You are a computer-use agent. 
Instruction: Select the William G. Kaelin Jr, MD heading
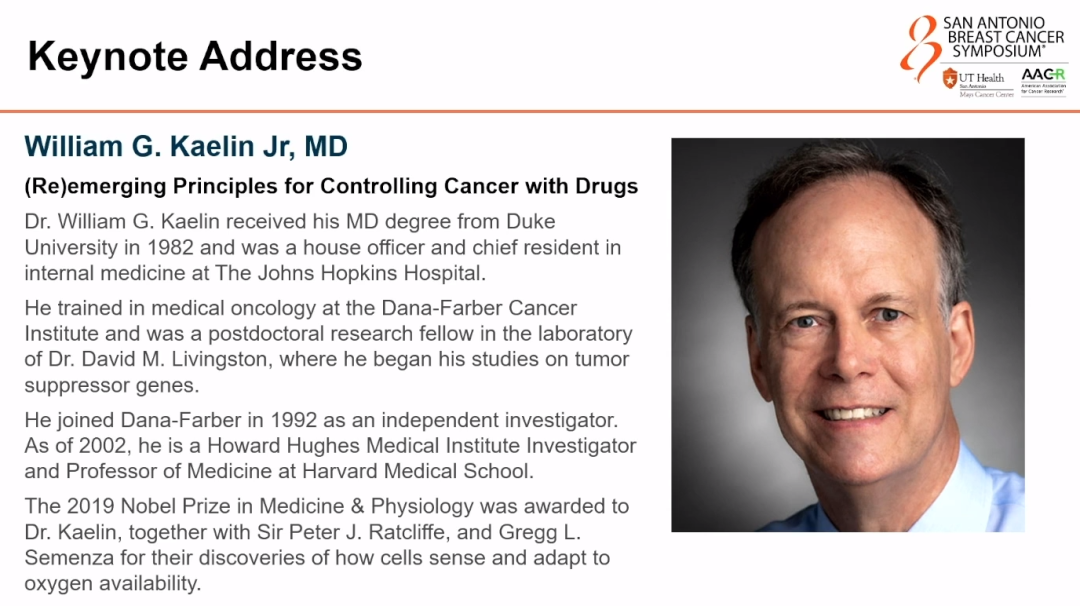coord(186,147)
